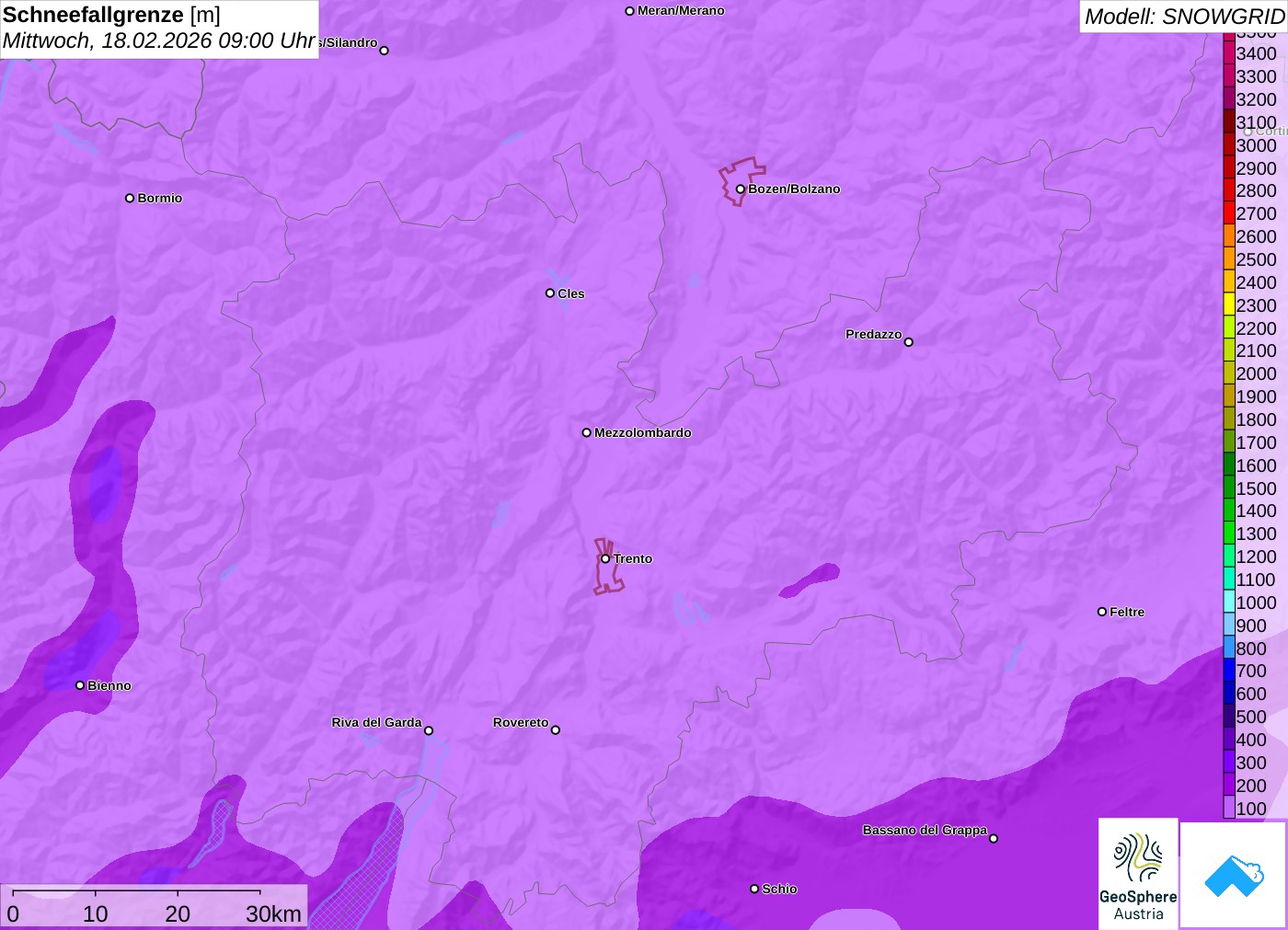Click the 30km scale bar label

point(273,913)
